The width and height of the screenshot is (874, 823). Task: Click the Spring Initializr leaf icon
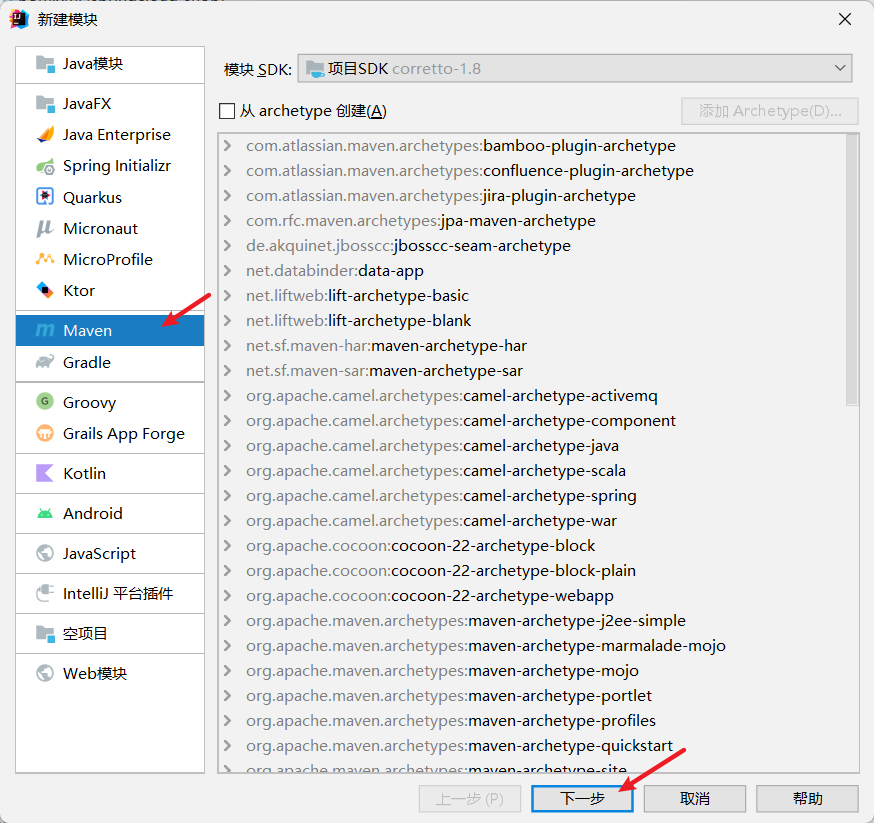click(x=45, y=166)
